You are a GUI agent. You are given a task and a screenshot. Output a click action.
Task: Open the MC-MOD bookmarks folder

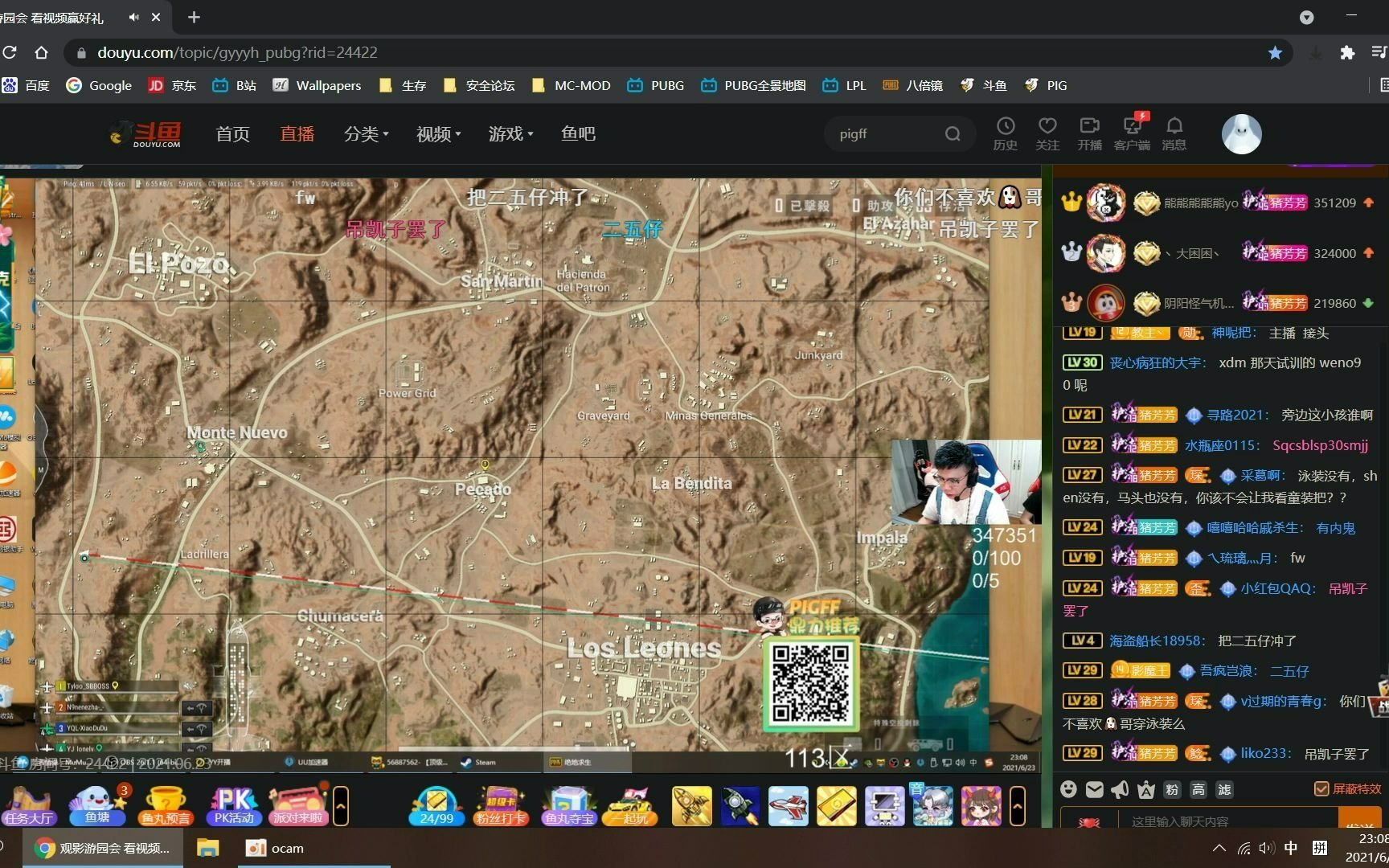click(x=571, y=85)
